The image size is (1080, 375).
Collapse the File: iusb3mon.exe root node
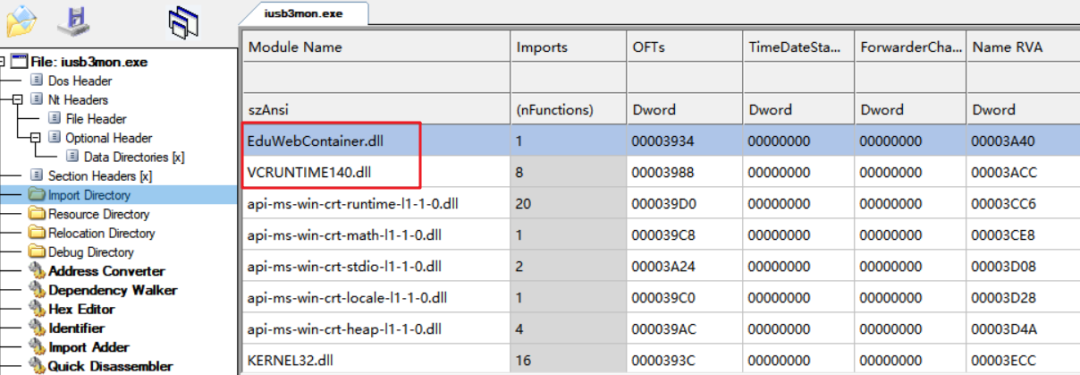2,62
